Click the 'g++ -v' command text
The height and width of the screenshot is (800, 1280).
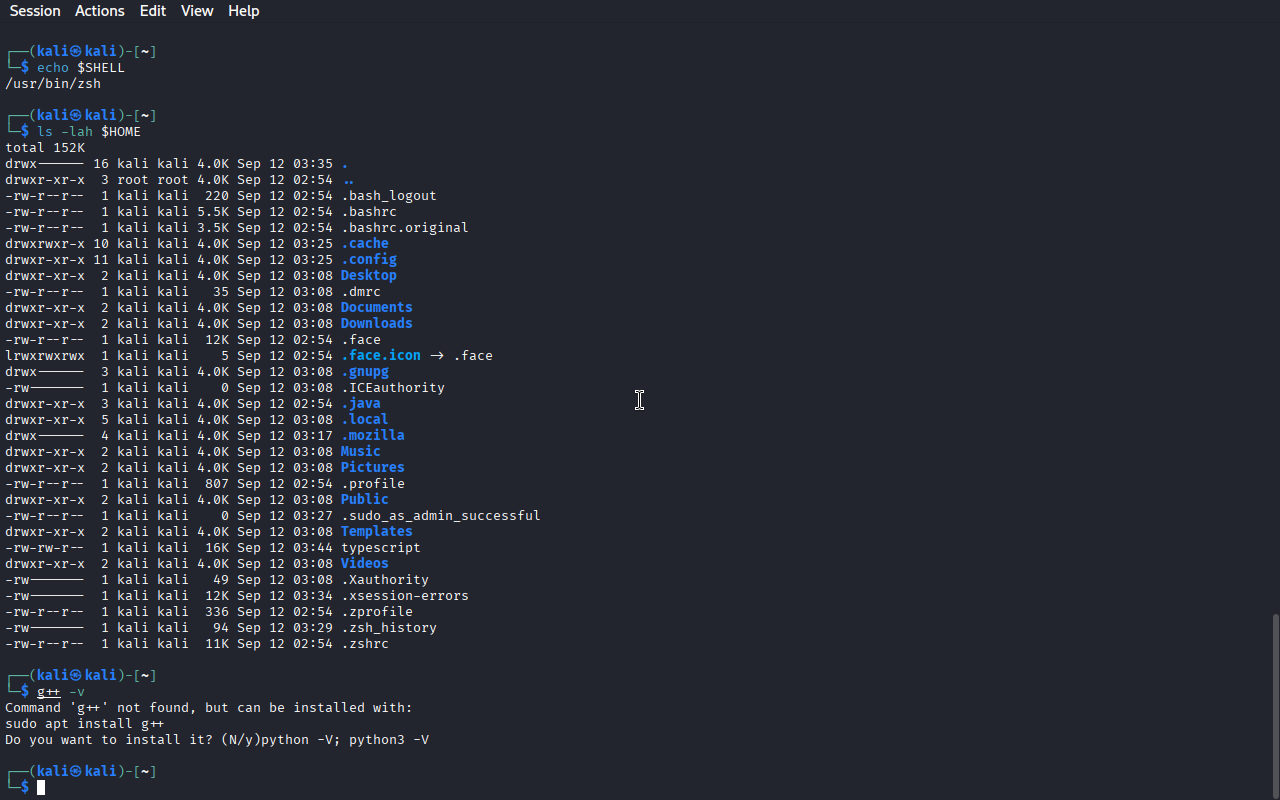(61, 692)
